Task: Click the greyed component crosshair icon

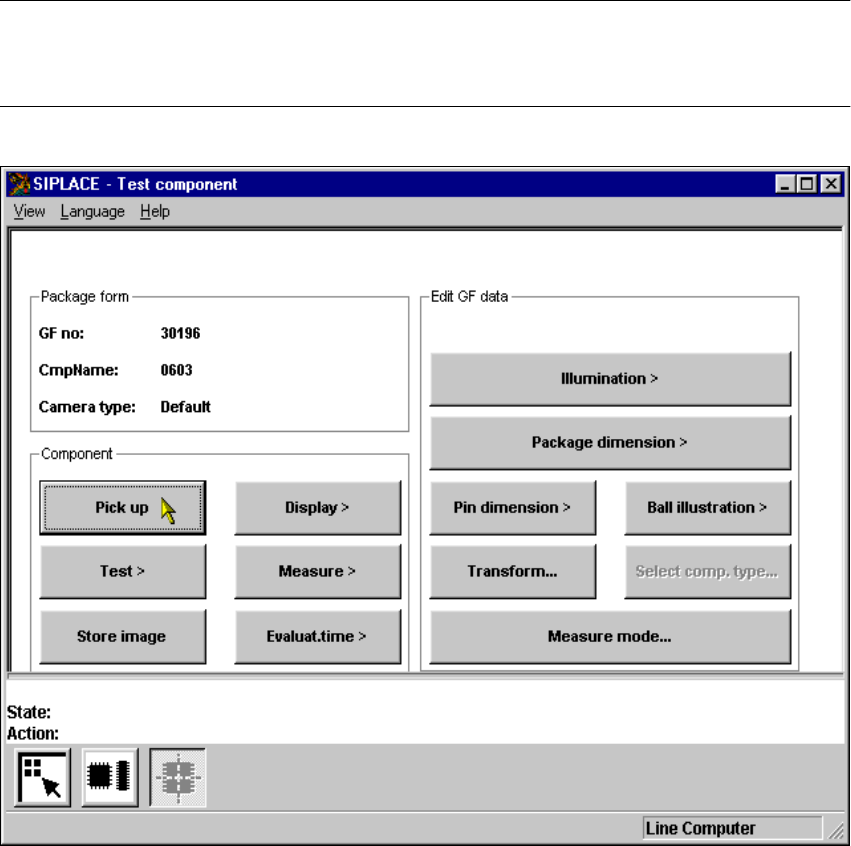Action: point(178,778)
